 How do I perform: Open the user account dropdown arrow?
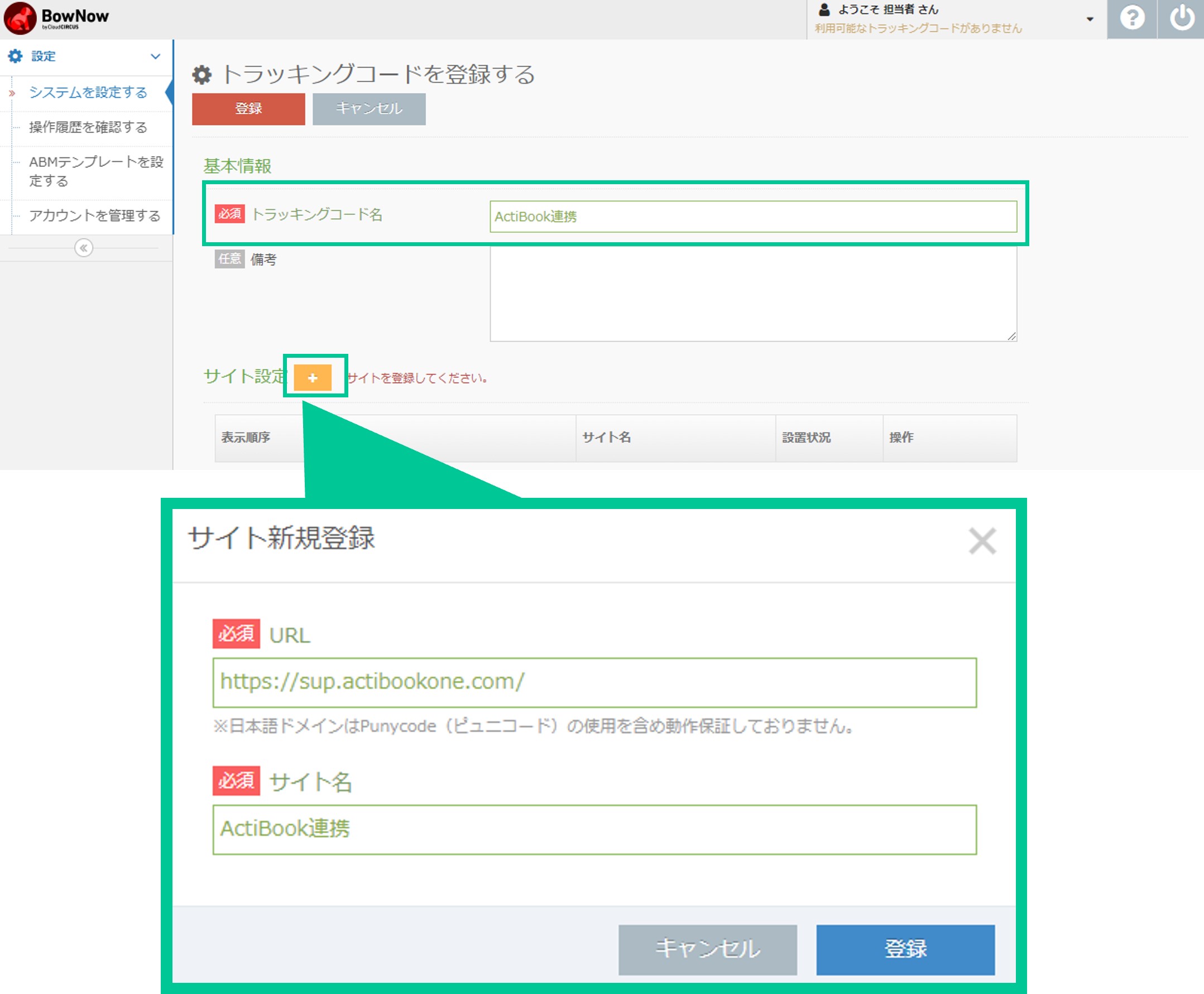coord(1090,20)
